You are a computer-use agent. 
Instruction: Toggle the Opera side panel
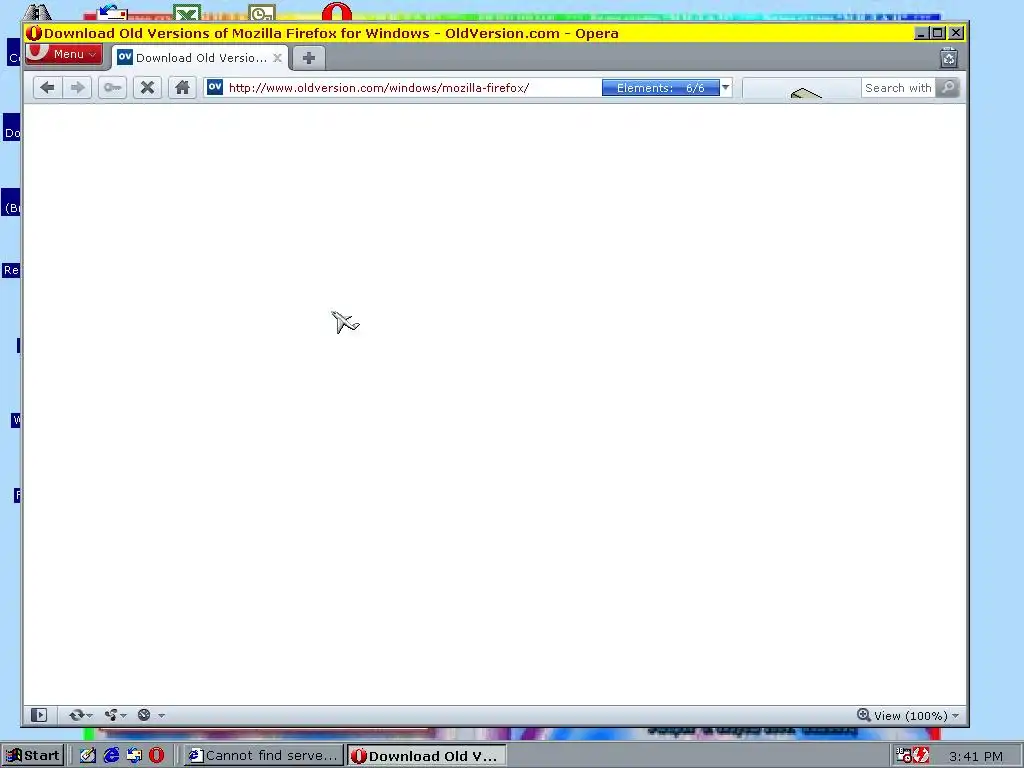(39, 715)
